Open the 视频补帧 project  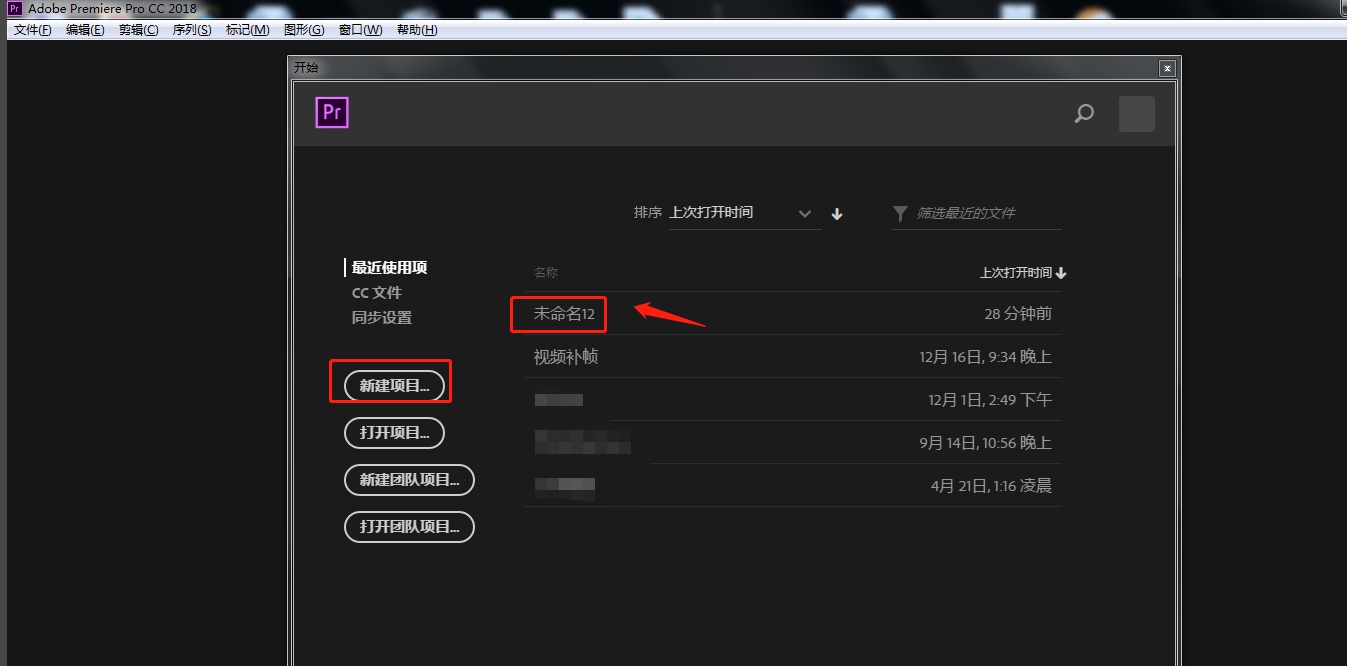[565, 356]
